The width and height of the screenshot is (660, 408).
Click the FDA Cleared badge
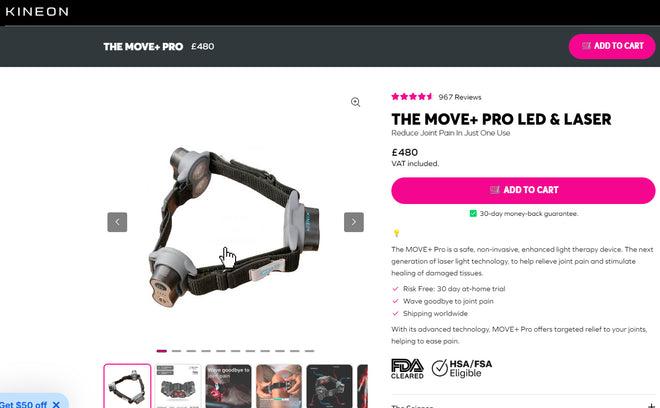(407, 369)
